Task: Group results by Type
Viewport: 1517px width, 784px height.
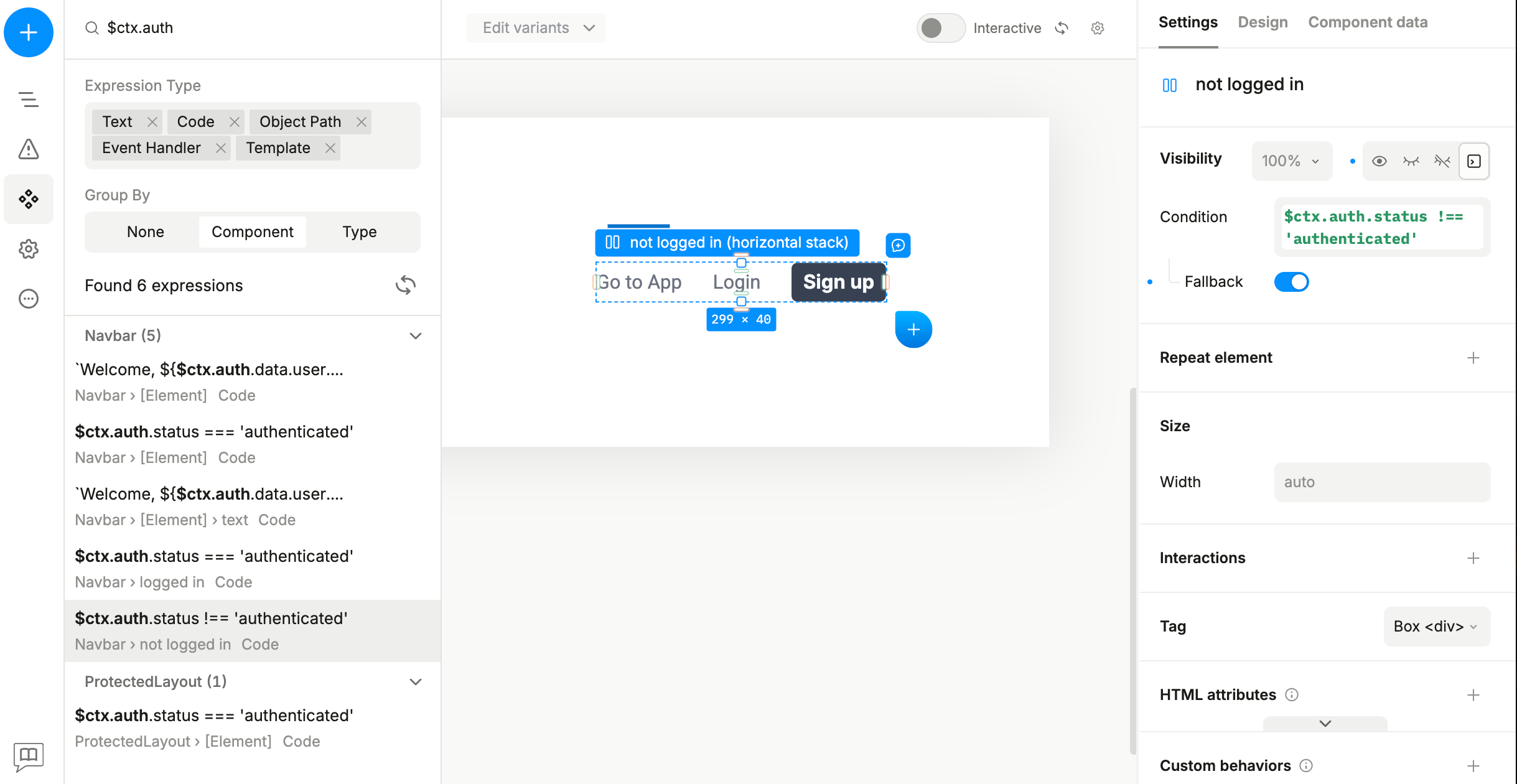Action: click(x=359, y=232)
